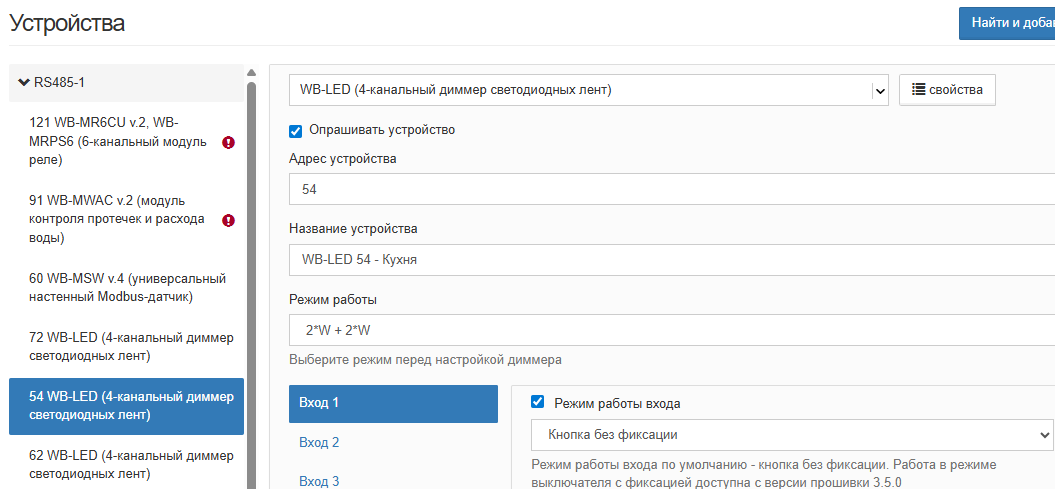Screen dimensions: 1055x489
Task: Open the 2*W + 2*W mode dropdown
Action: pyautogui.click(x=670, y=330)
